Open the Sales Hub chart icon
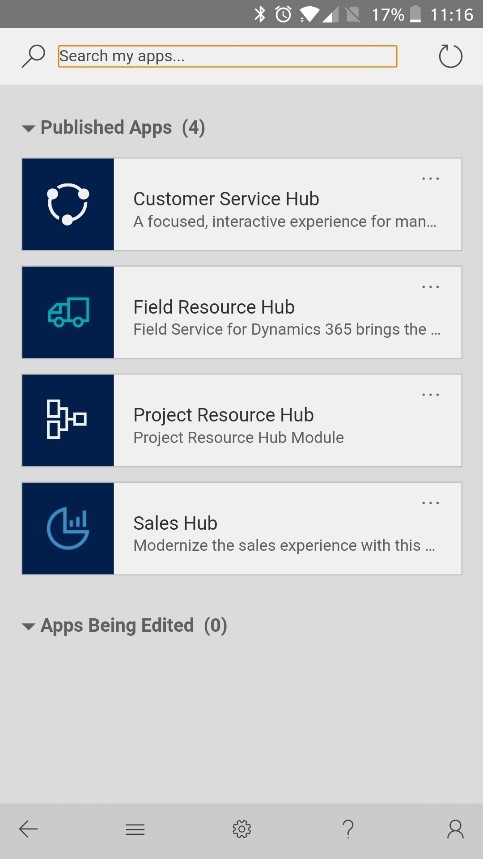The width and height of the screenshot is (483, 859). [x=68, y=528]
